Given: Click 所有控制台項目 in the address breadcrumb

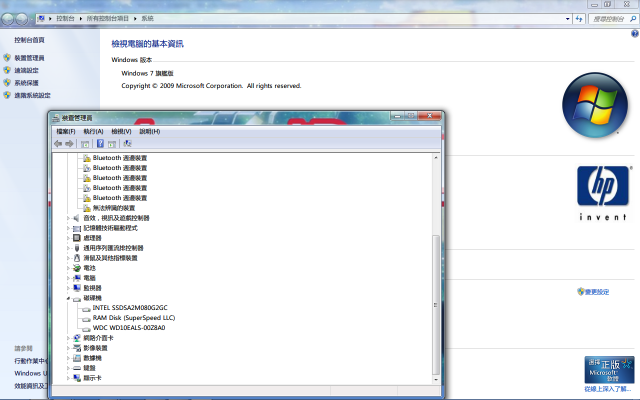Looking at the screenshot, I should pos(108,18).
